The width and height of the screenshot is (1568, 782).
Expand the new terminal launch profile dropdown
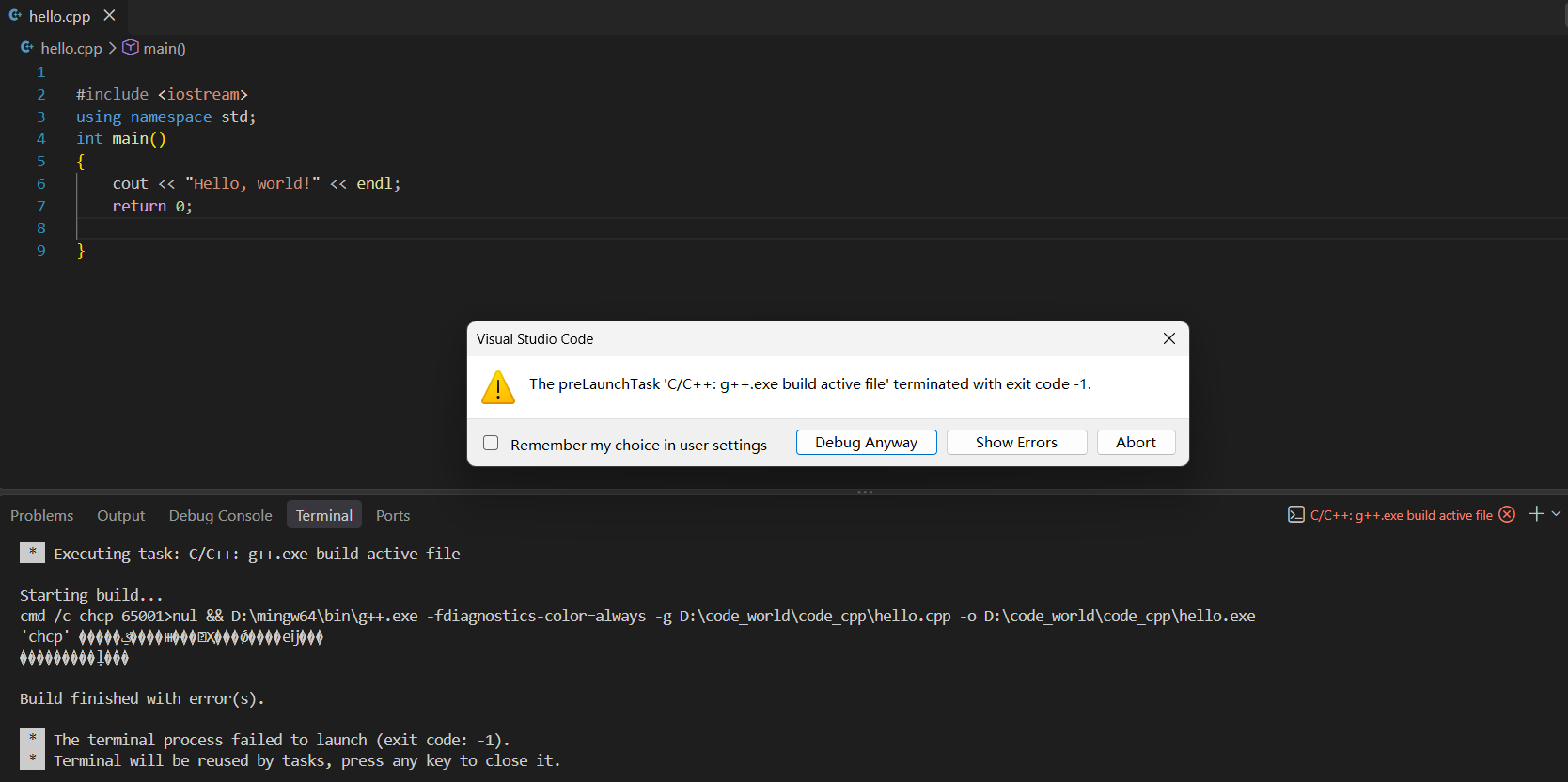coord(1556,513)
